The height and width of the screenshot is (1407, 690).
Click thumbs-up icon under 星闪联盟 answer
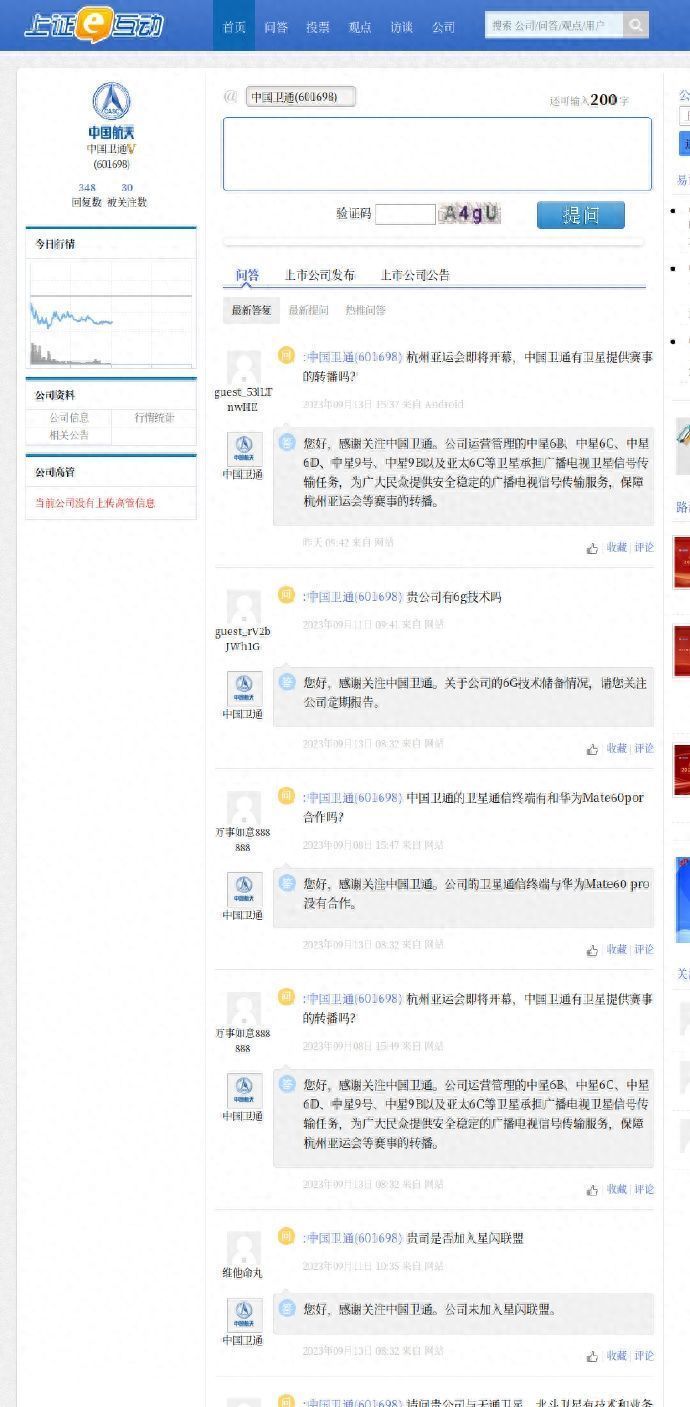tap(592, 1357)
